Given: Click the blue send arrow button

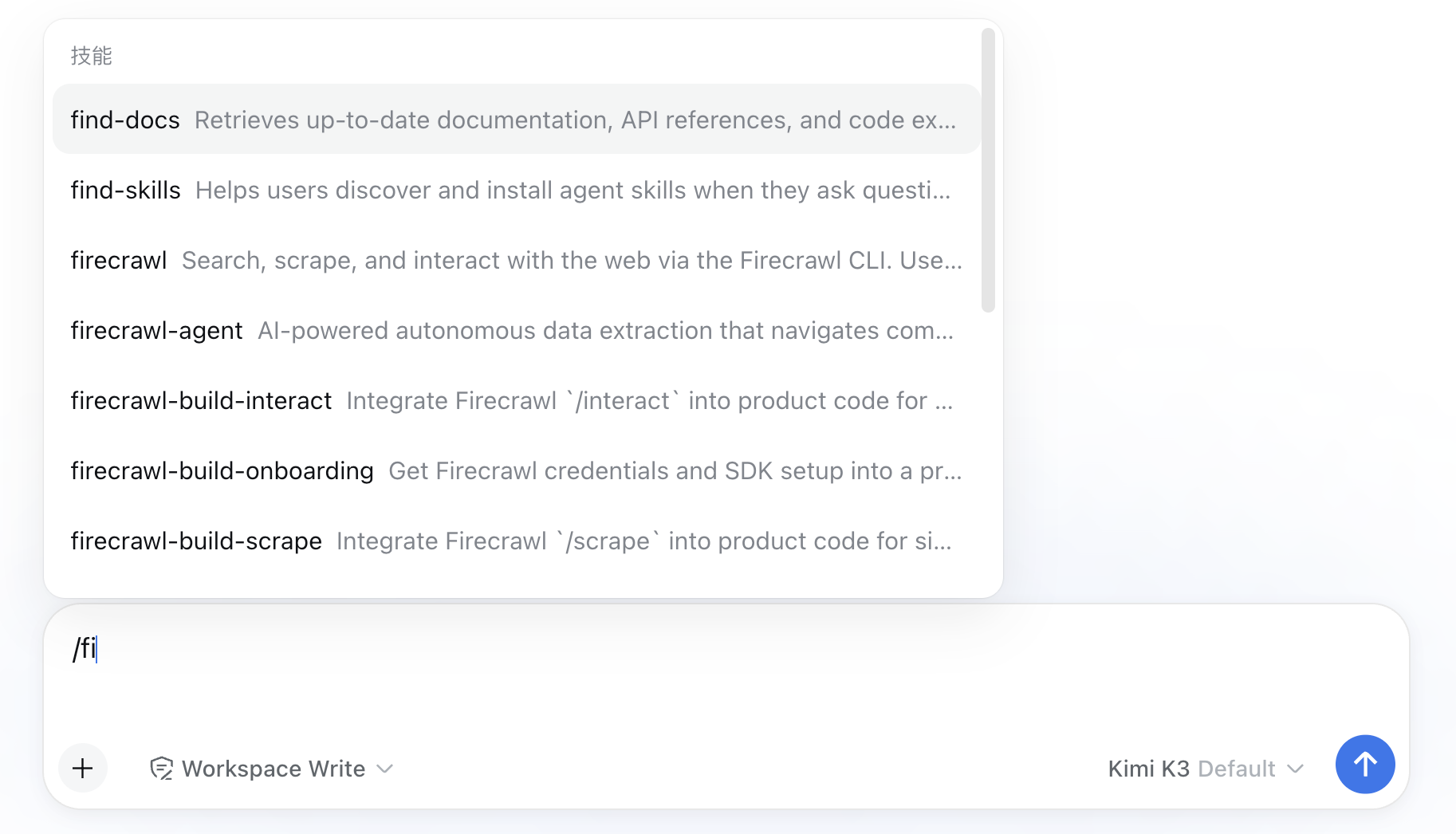Looking at the screenshot, I should (x=1365, y=765).
